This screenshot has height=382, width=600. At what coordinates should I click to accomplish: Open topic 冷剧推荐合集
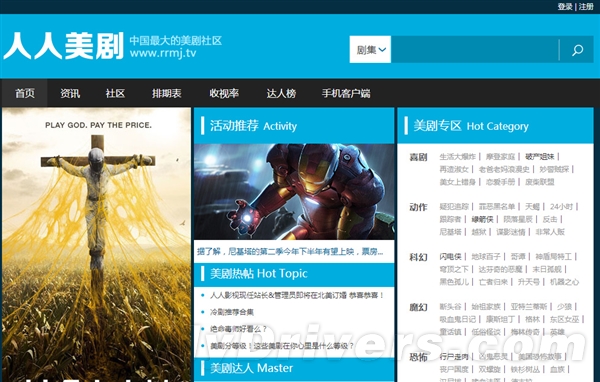[232, 312]
